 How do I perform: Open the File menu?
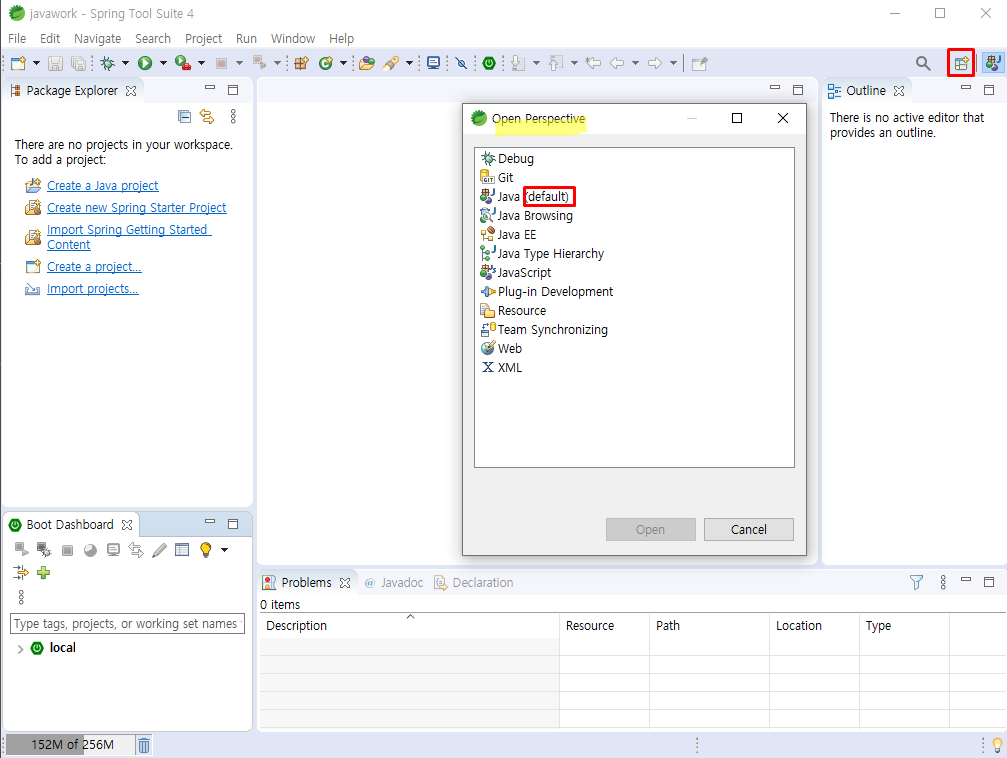click(17, 39)
